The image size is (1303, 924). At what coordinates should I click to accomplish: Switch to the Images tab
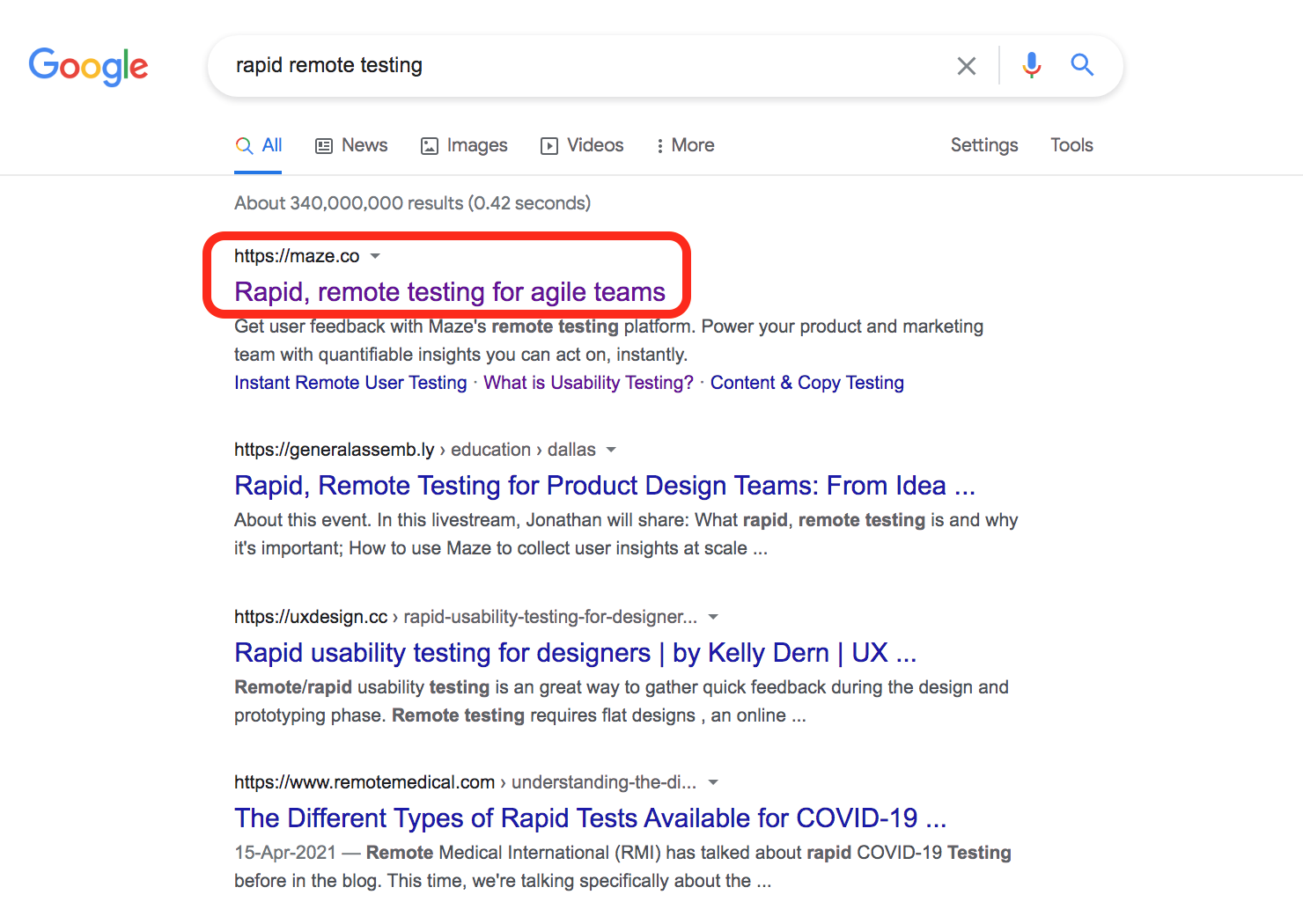tap(464, 145)
